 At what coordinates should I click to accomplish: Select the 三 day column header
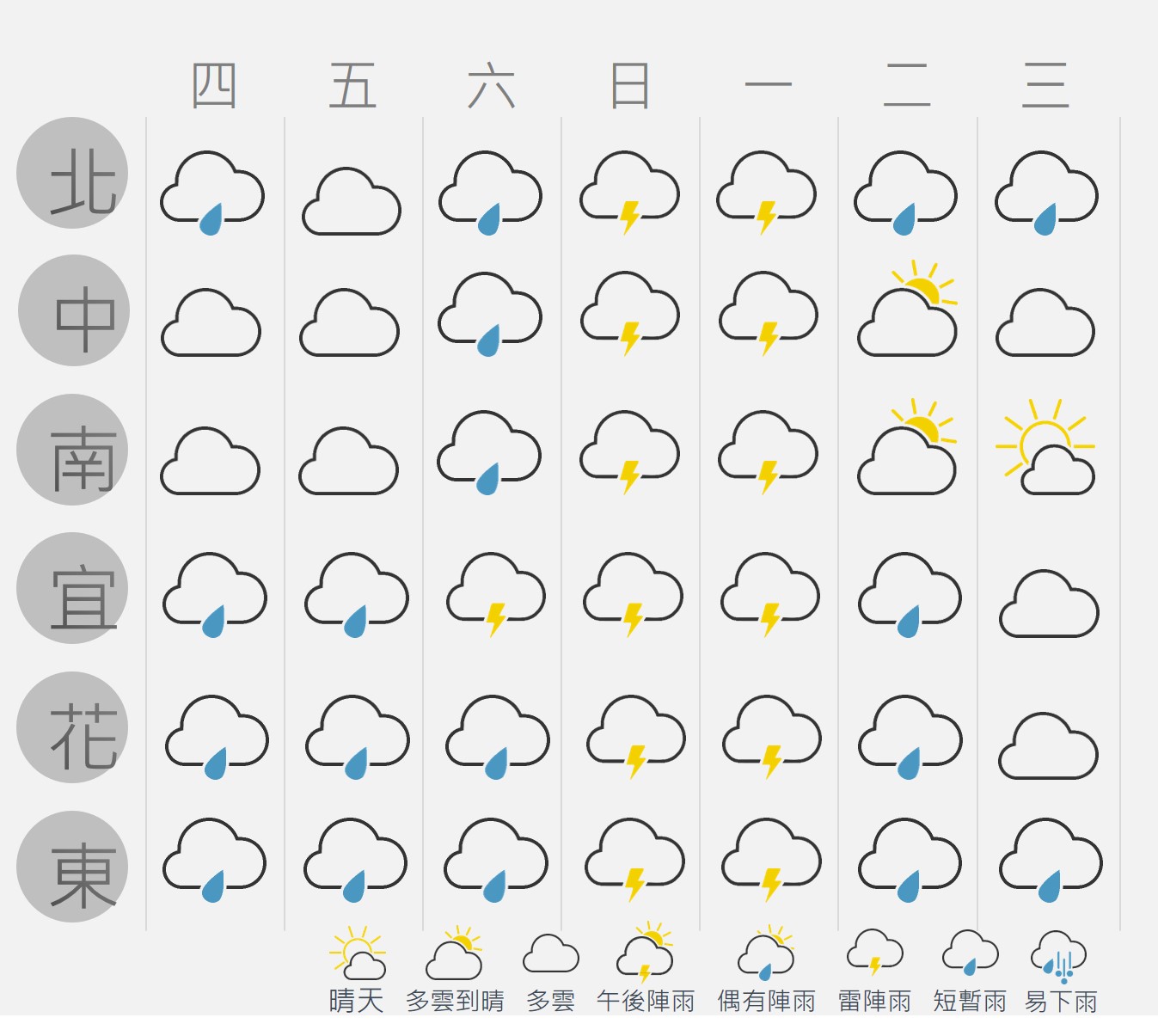coord(1045,85)
